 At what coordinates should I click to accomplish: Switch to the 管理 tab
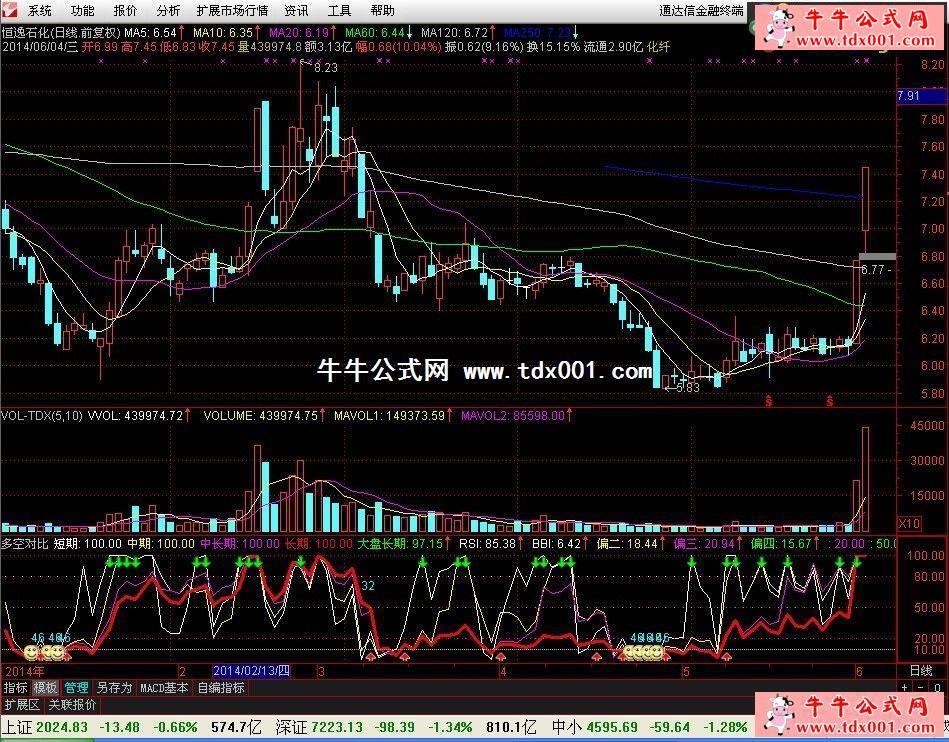point(76,688)
